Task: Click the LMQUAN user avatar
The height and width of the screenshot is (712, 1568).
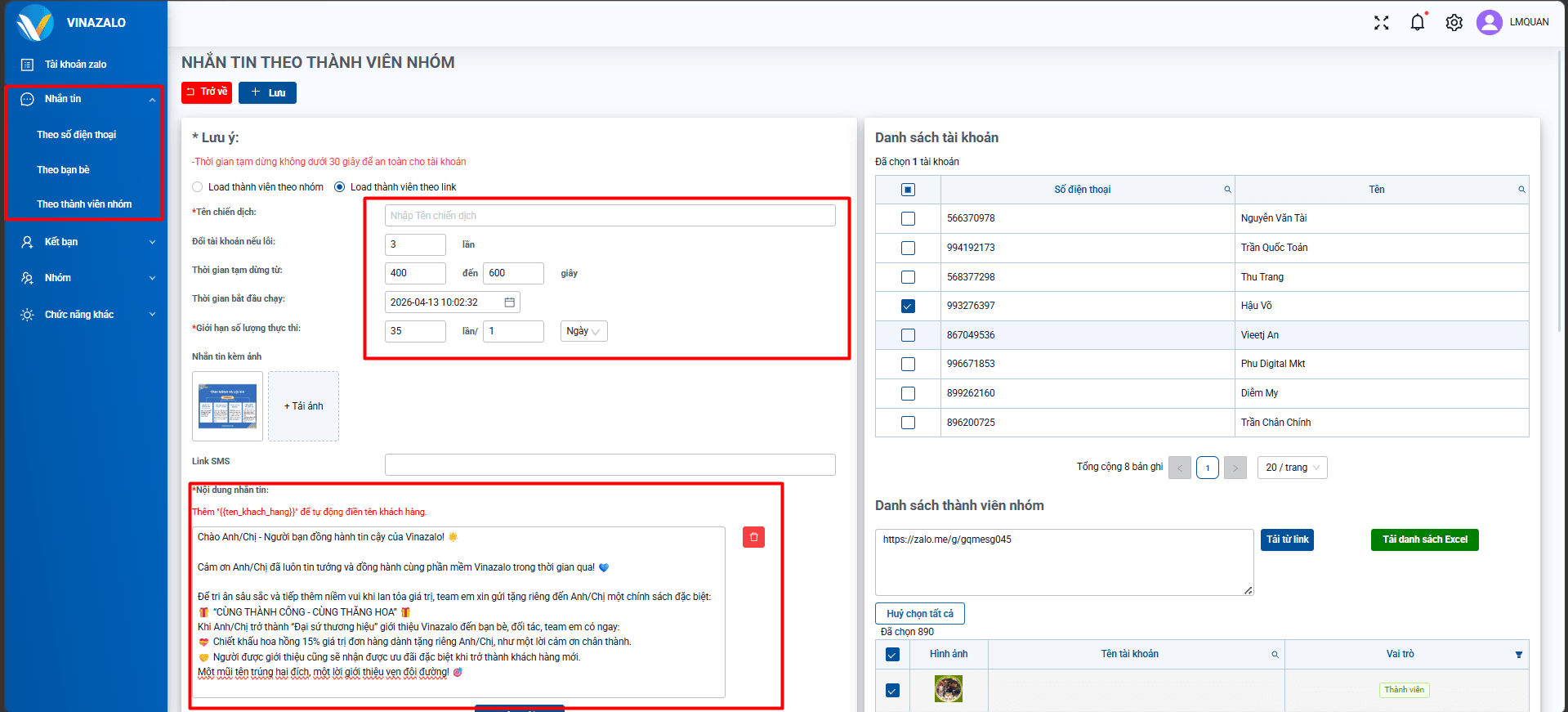Action: click(1489, 22)
